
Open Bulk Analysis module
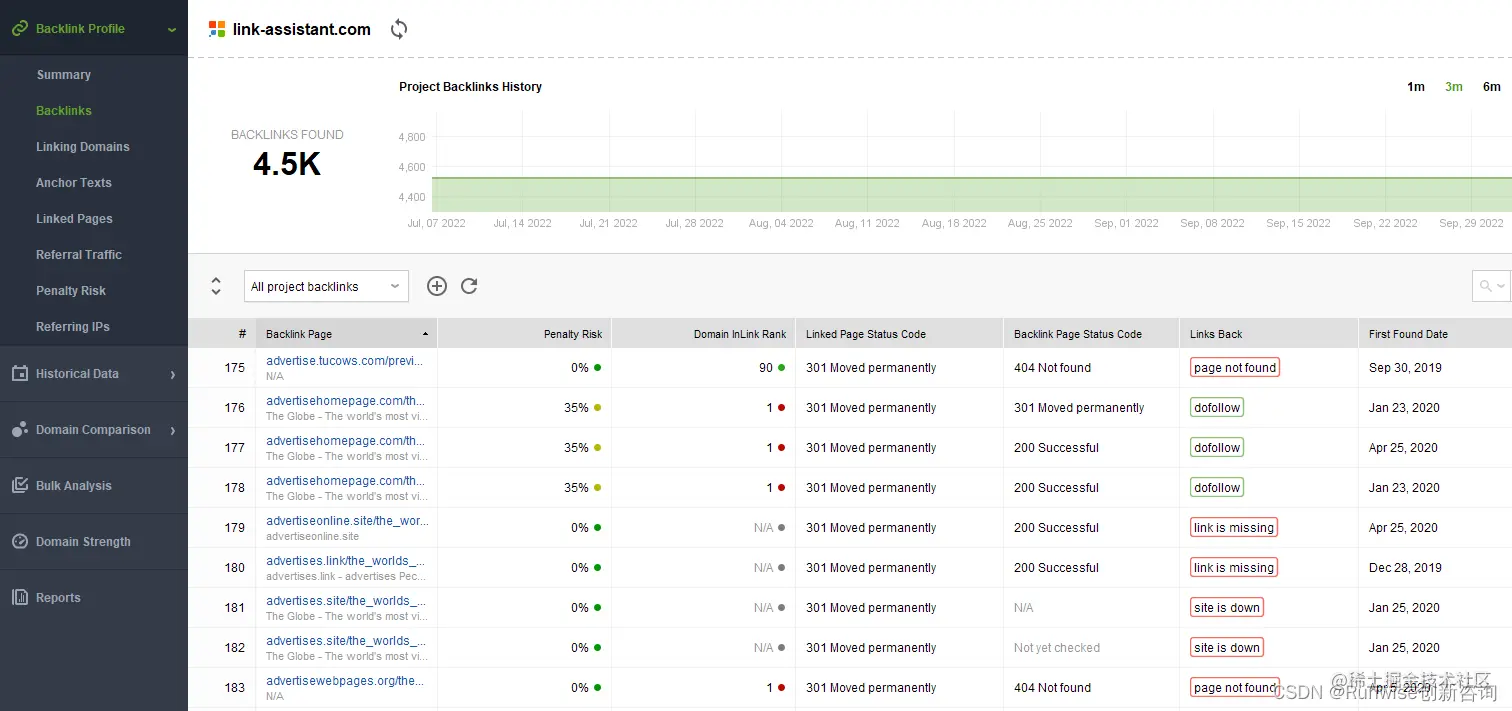click(x=74, y=486)
